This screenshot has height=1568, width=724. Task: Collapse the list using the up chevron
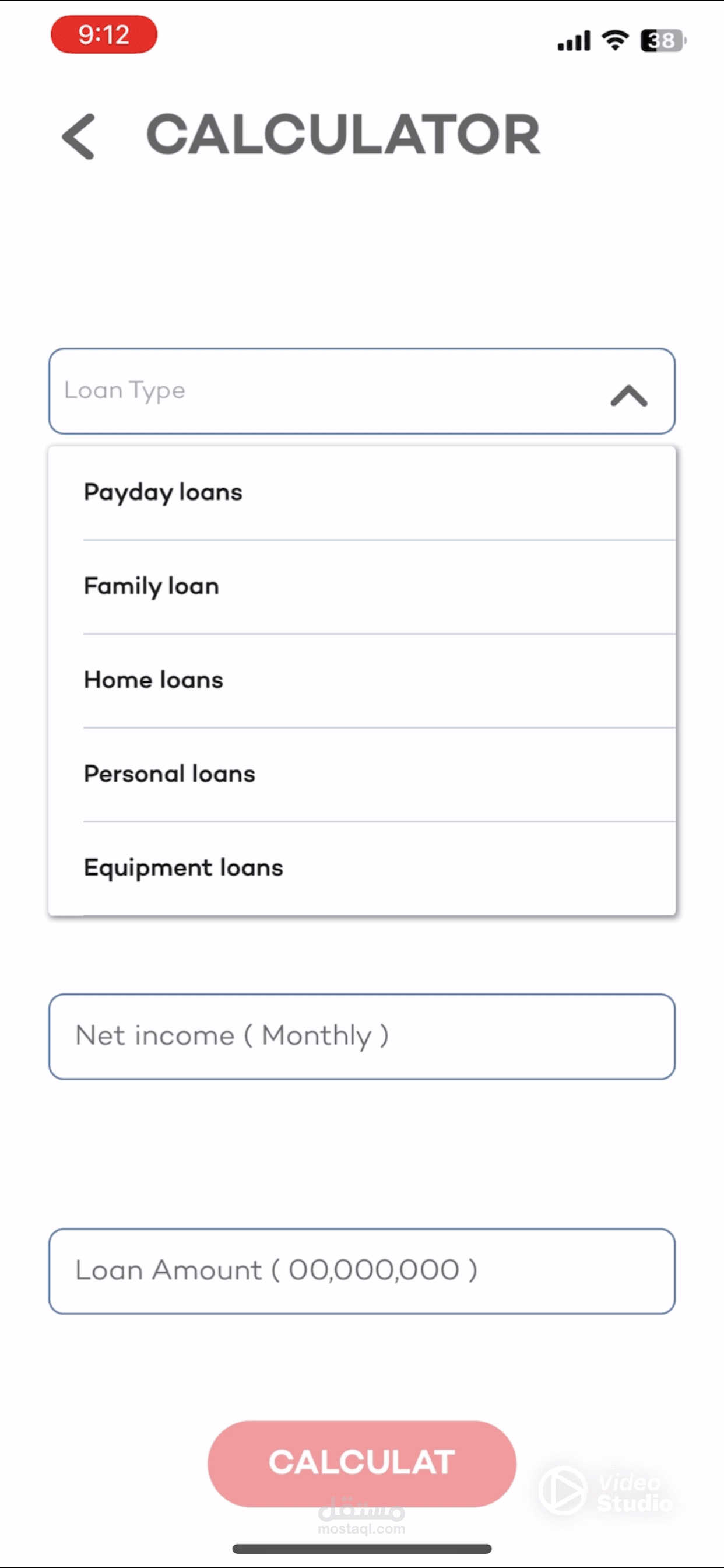[628, 395]
